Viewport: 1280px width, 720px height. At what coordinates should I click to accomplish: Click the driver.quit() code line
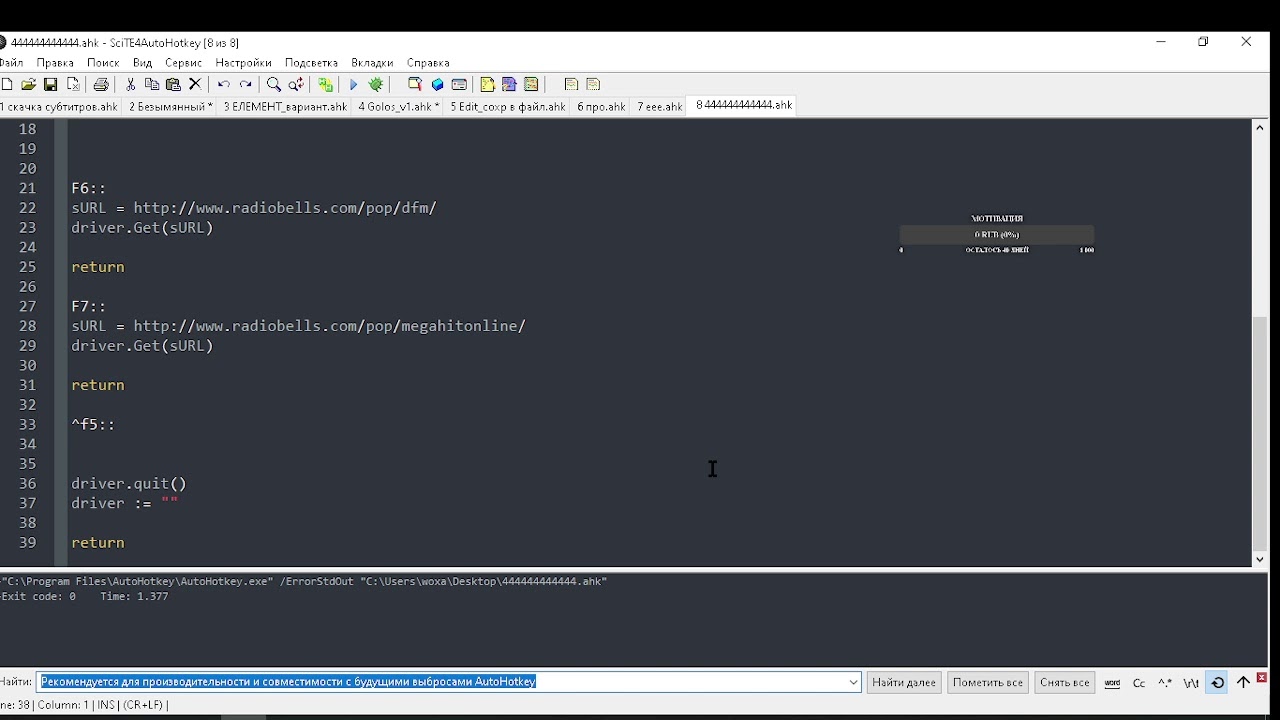click(129, 484)
